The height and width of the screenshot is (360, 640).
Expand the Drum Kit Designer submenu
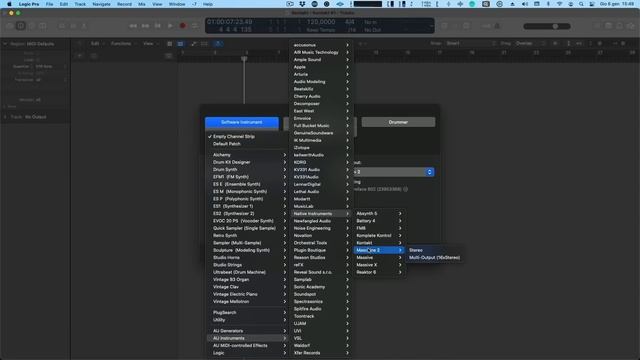click(246, 162)
